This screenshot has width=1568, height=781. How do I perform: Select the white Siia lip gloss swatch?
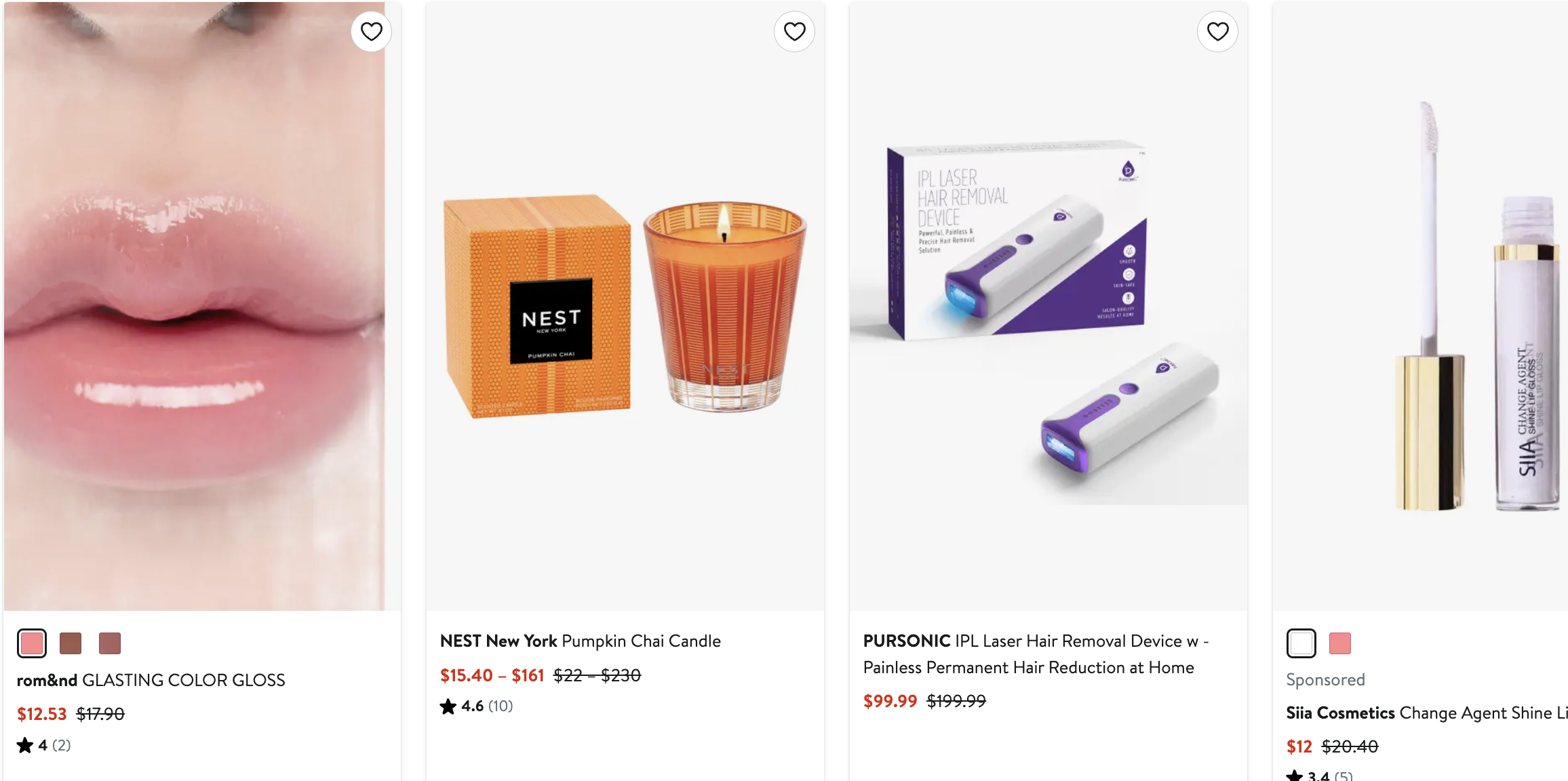[x=1301, y=643]
